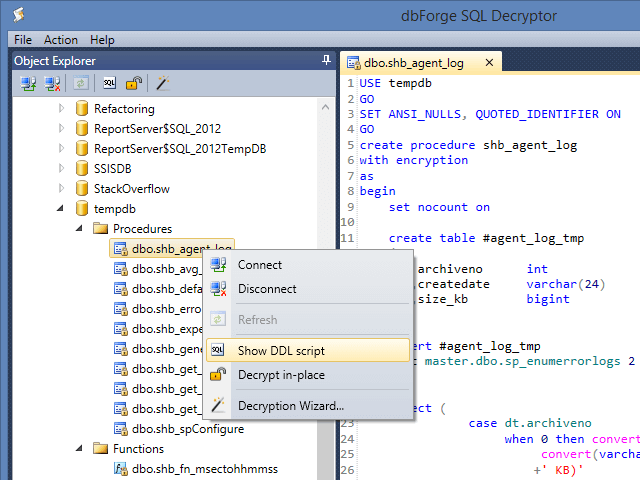640x480 pixels.
Task: Select the Refactoring database icon
Action: [82, 109]
